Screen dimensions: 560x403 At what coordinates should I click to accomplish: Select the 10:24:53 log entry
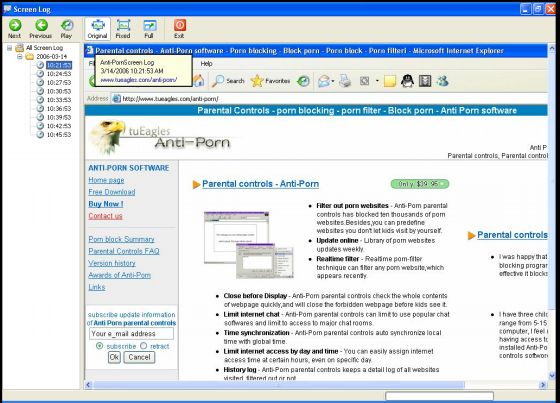pyautogui.click(x=59, y=74)
